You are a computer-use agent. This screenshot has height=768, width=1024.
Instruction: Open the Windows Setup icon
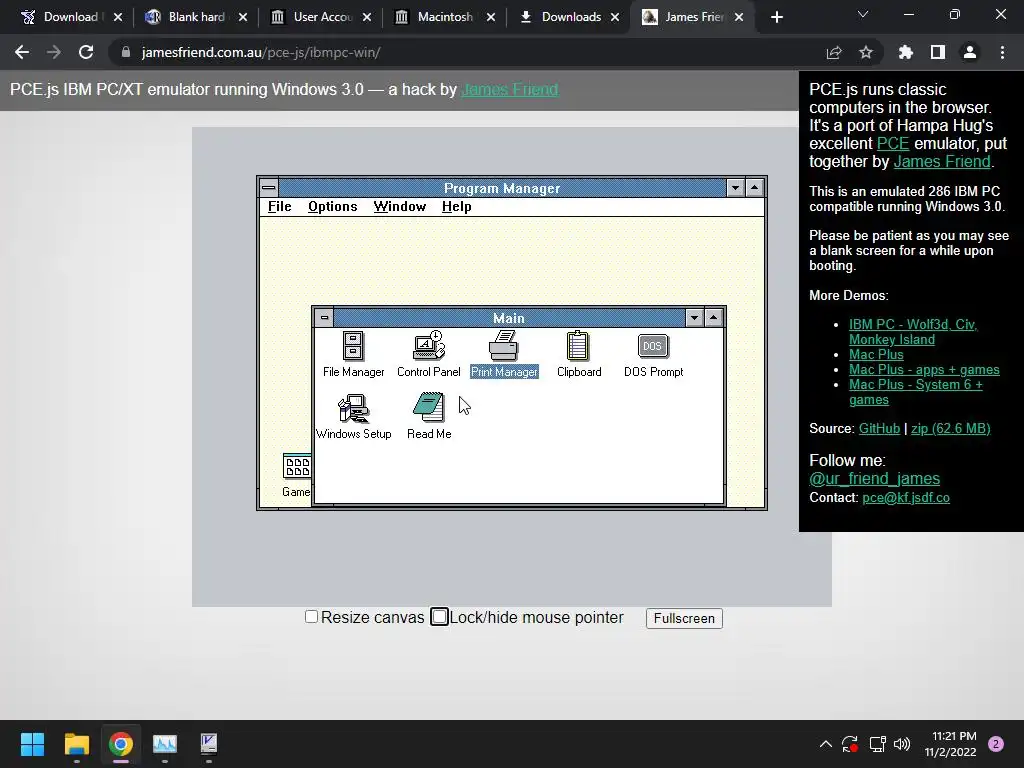click(353, 417)
